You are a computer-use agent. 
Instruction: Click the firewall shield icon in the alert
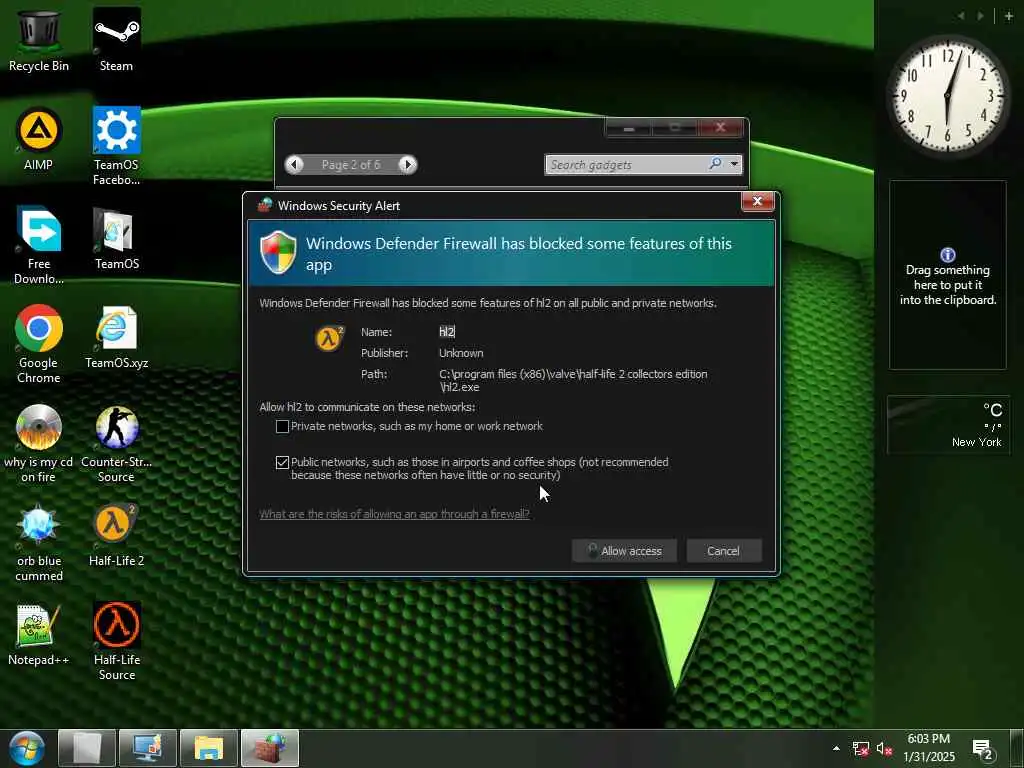click(x=278, y=252)
